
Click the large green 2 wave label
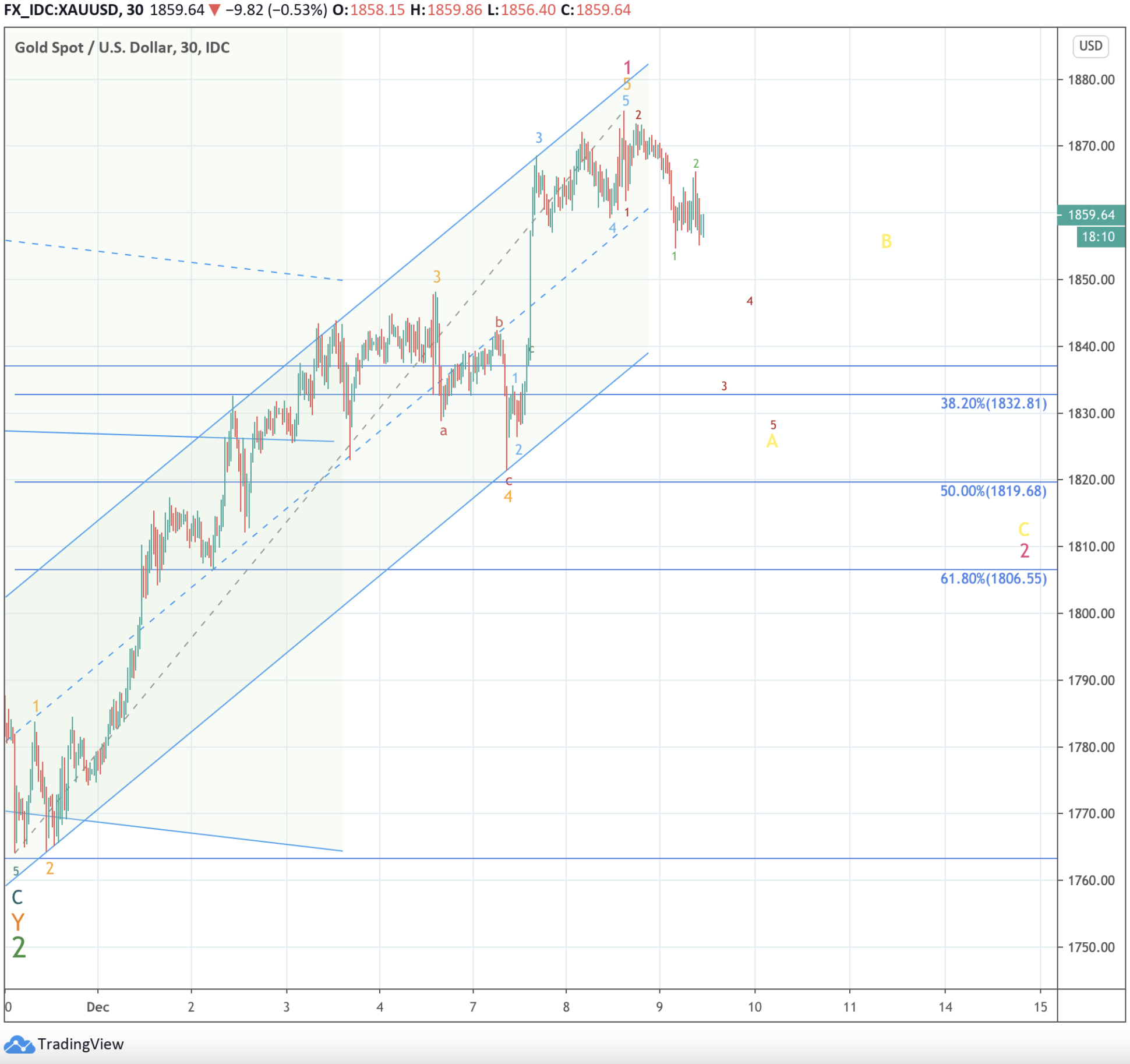coord(19,947)
